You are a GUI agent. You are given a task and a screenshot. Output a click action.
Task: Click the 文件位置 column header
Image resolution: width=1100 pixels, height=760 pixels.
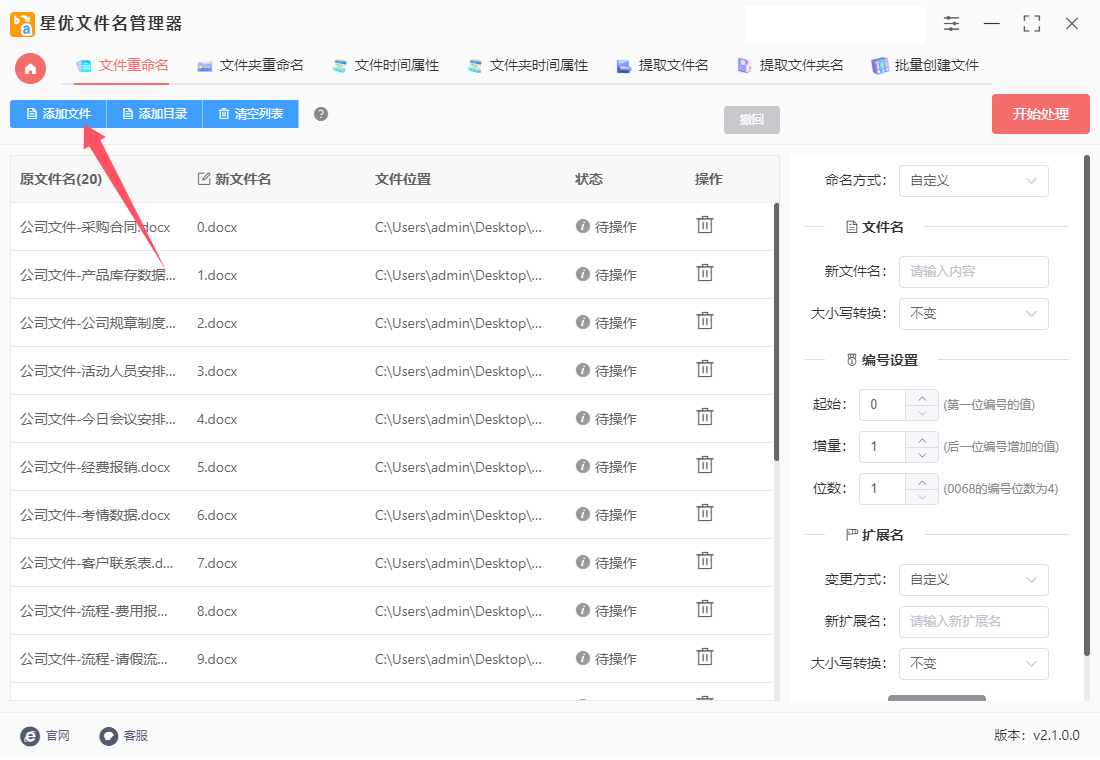tap(403, 179)
